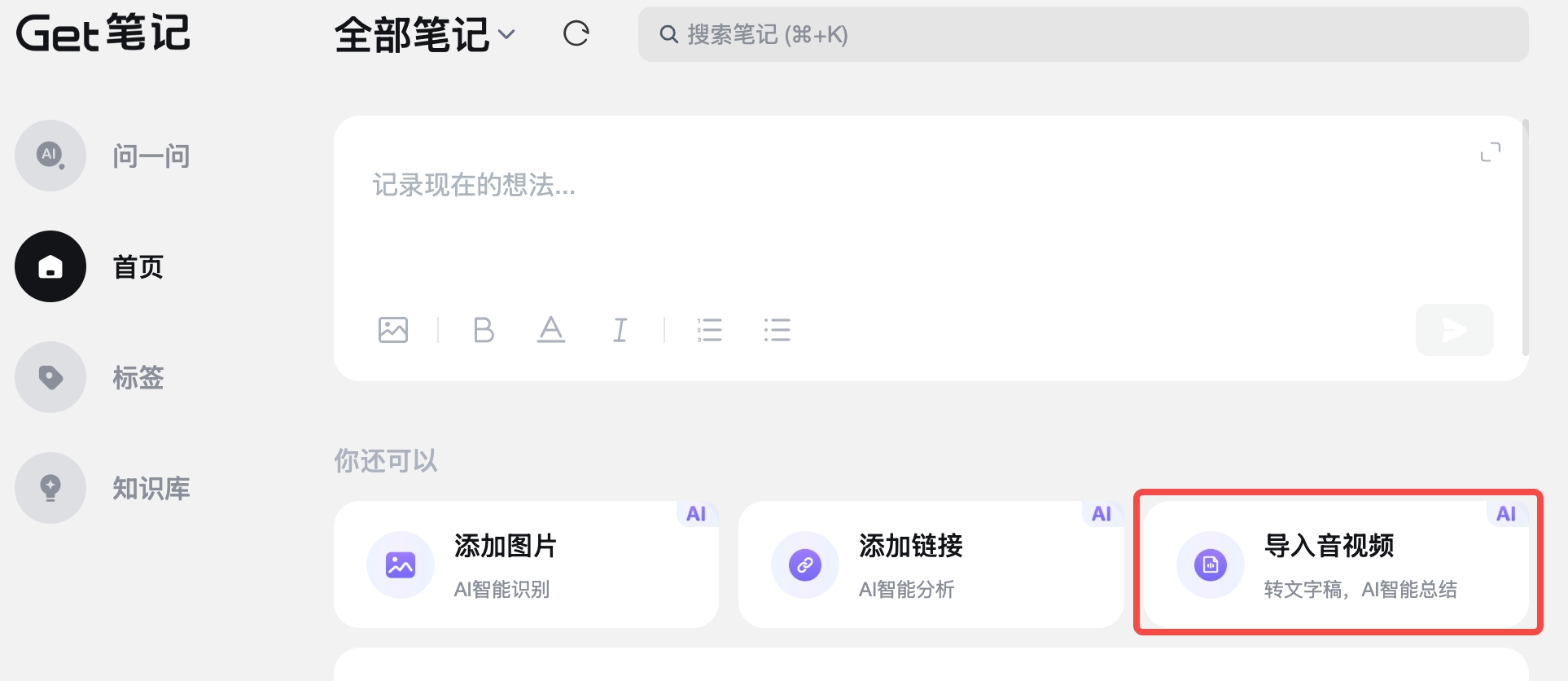The image size is (1568, 681).
Task: Click the refresh notes icon
Action: tap(576, 34)
